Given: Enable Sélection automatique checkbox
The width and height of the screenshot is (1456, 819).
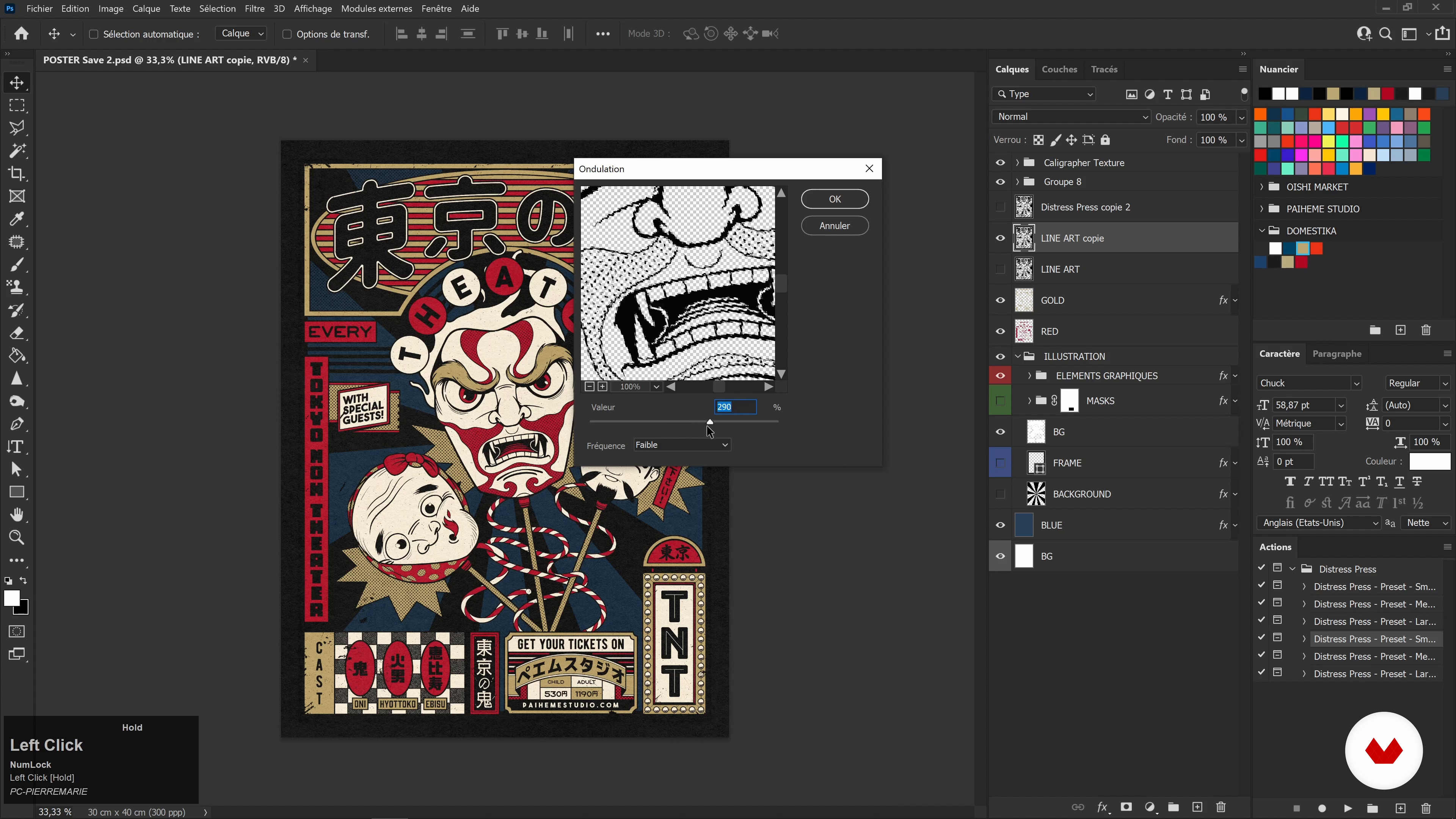Looking at the screenshot, I should point(94,34).
